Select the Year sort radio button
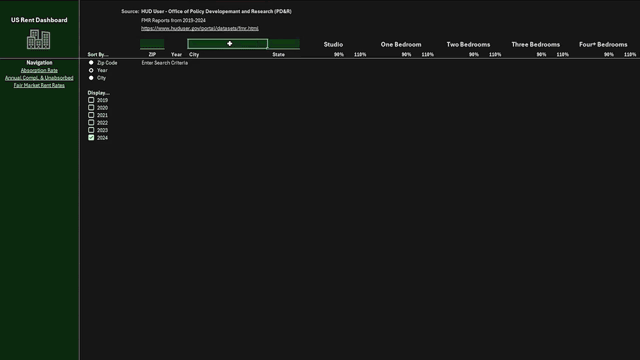 click(x=91, y=70)
